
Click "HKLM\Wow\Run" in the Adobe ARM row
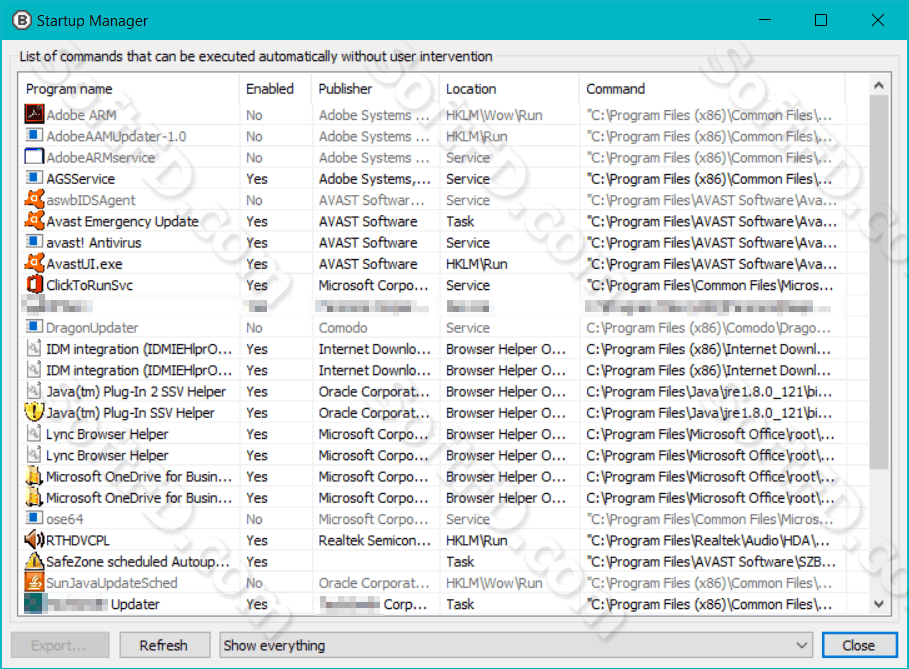(494, 115)
